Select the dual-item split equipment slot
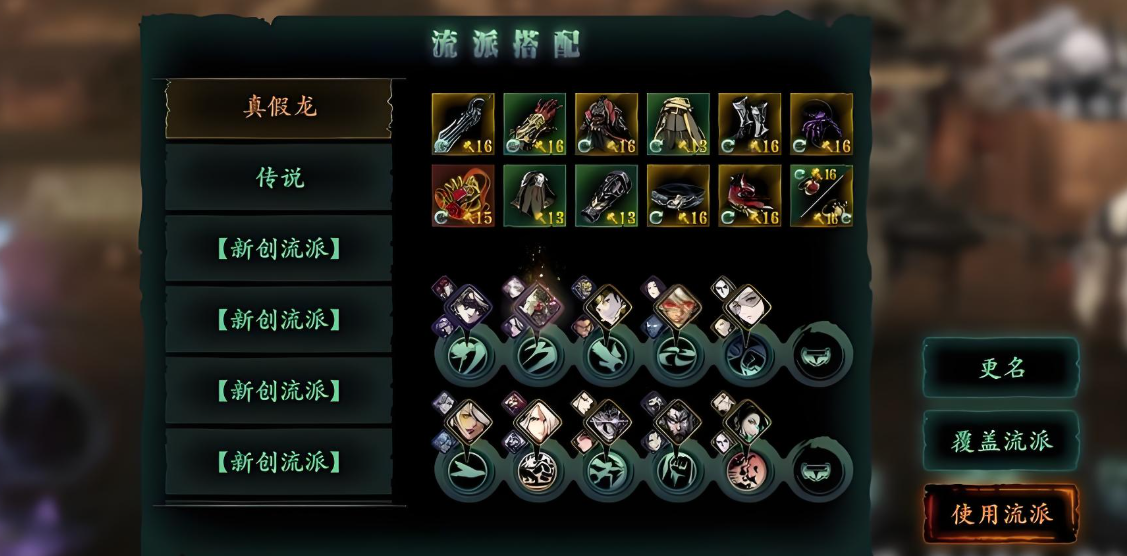Screen dimensions: 1127x556 click(822, 195)
